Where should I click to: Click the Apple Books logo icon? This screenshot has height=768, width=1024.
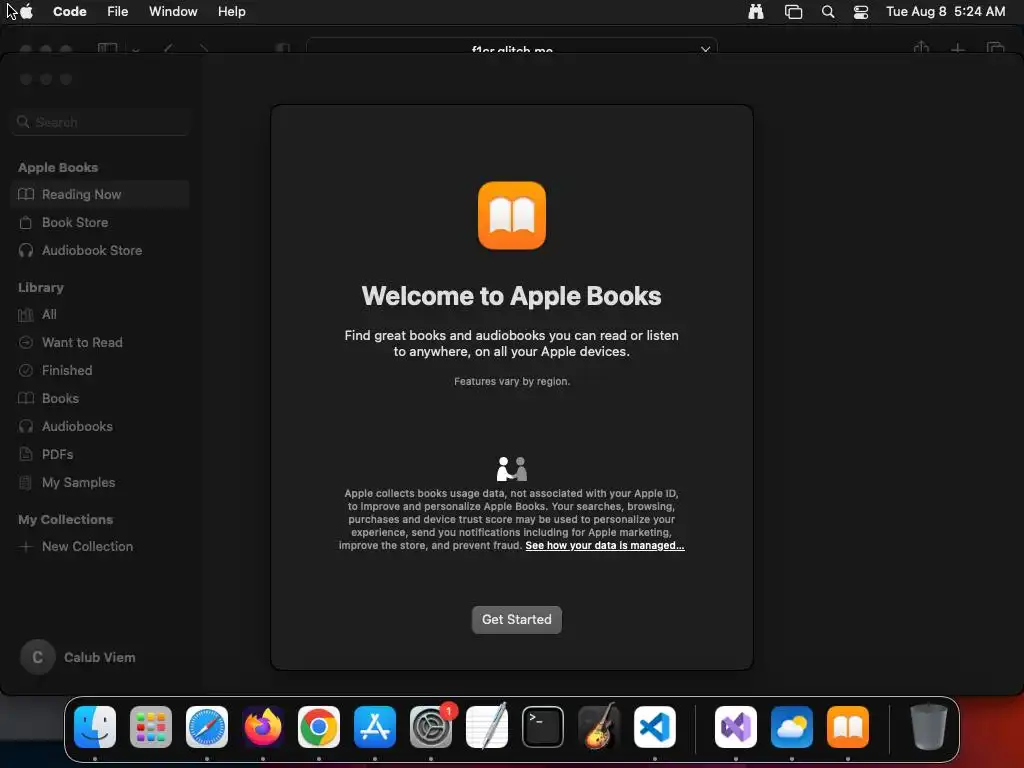point(512,216)
